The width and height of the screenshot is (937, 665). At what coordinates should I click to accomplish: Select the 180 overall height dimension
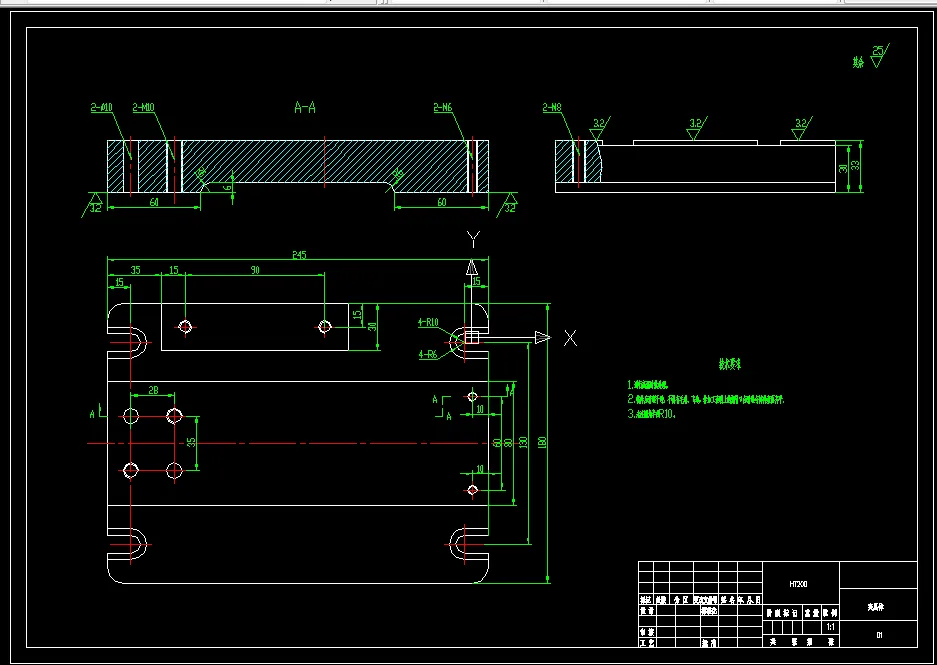[543, 443]
